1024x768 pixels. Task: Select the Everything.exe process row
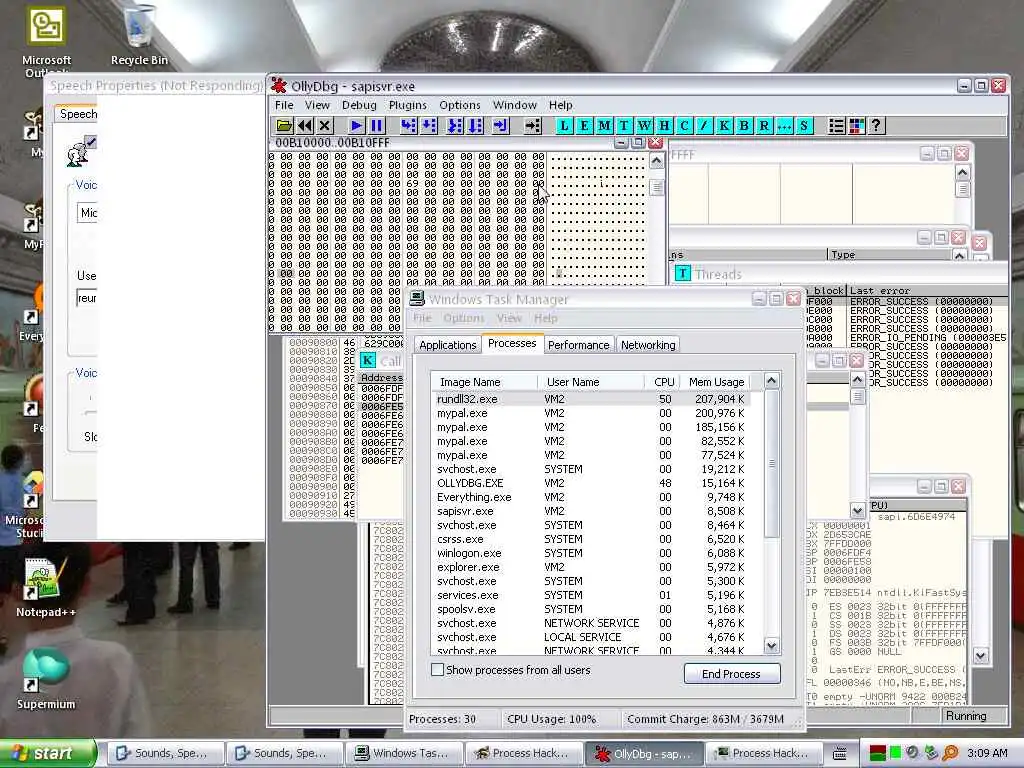click(x=591, y=497)
